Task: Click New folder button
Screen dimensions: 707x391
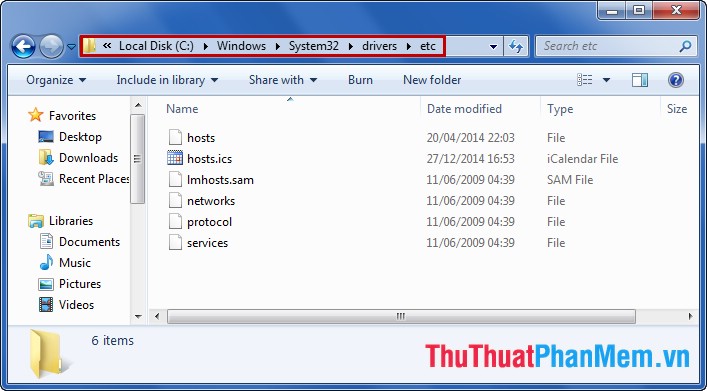Action: [x=432, y=80]
